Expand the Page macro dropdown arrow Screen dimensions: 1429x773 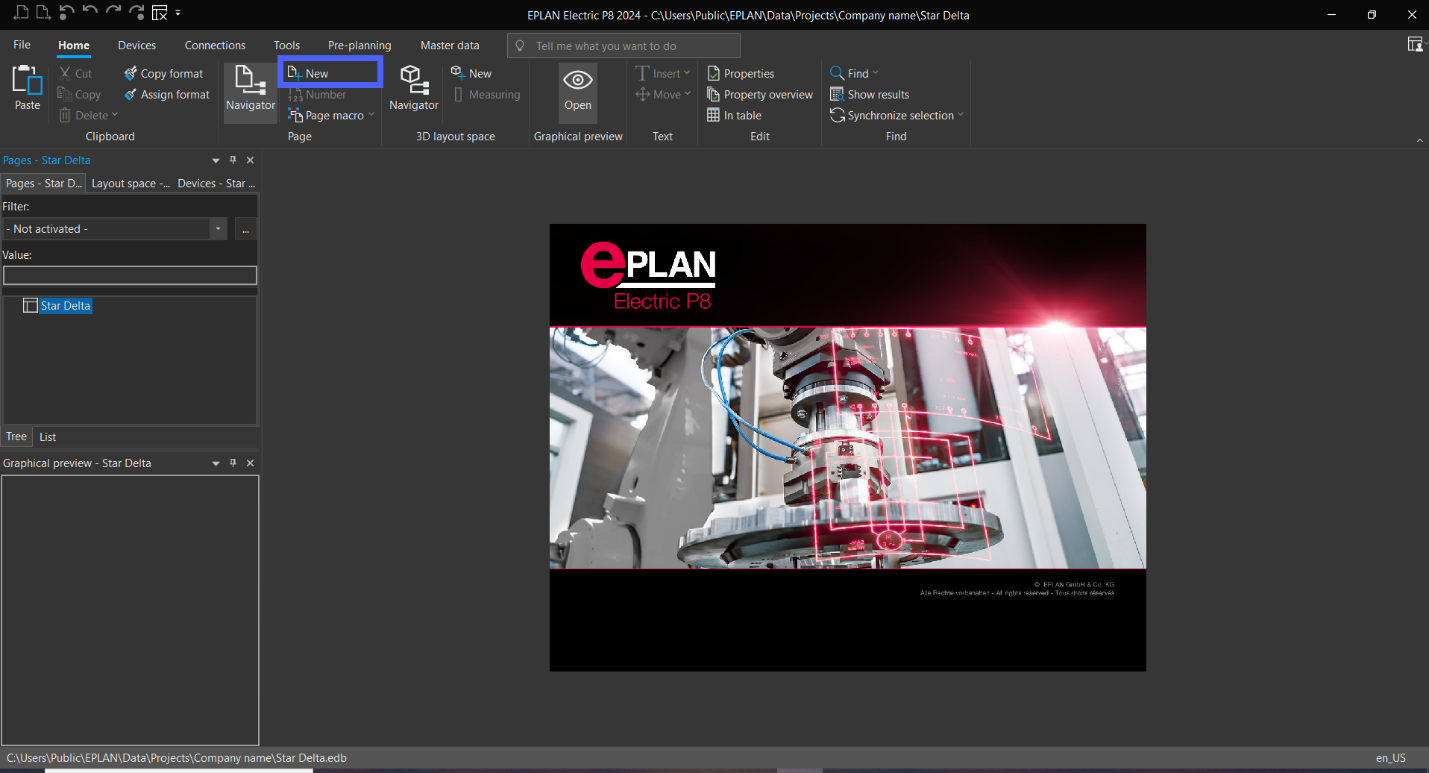pos(371,115)
